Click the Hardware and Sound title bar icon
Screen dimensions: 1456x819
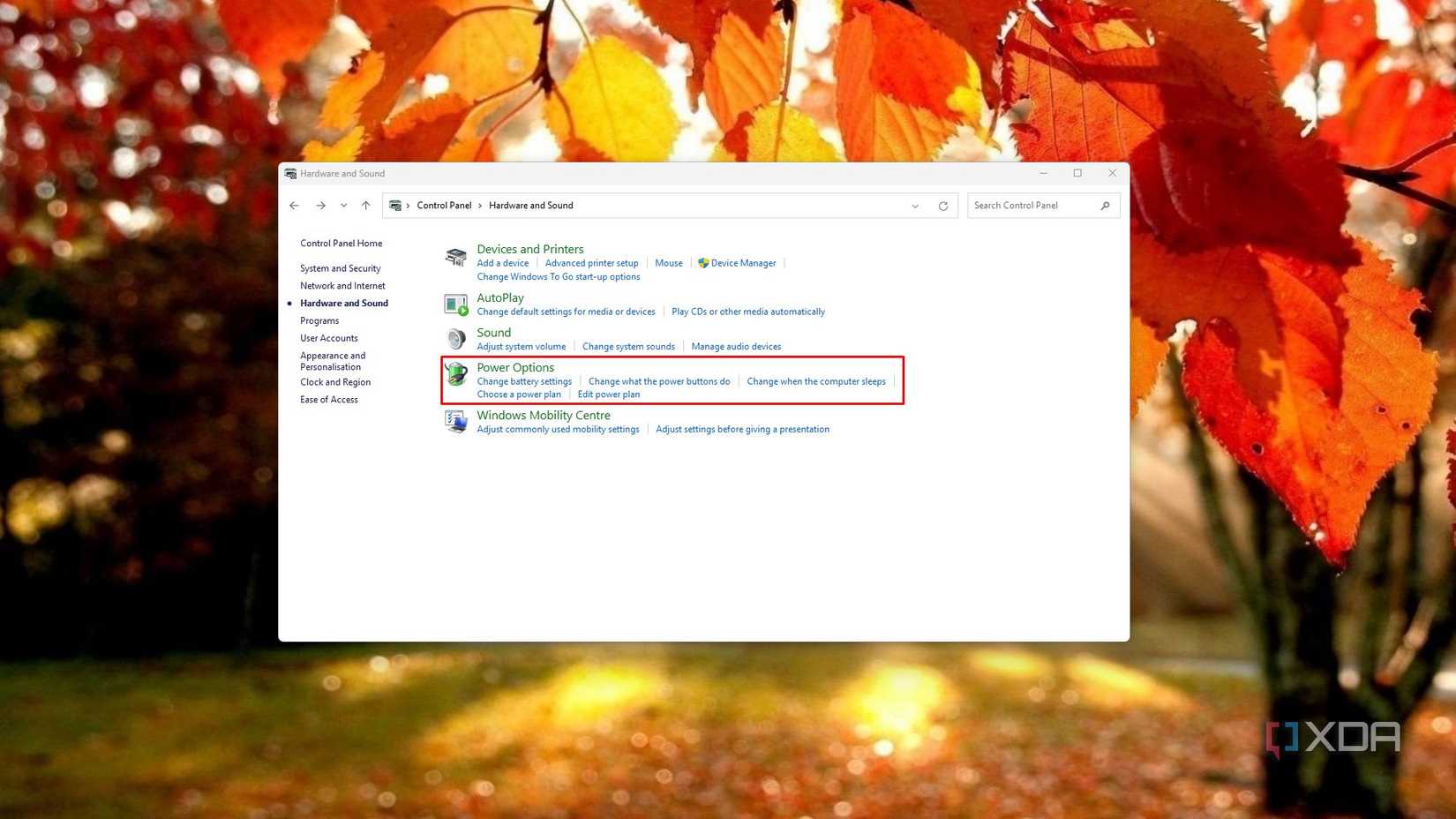pyautogui.click(x=290, y=174)
